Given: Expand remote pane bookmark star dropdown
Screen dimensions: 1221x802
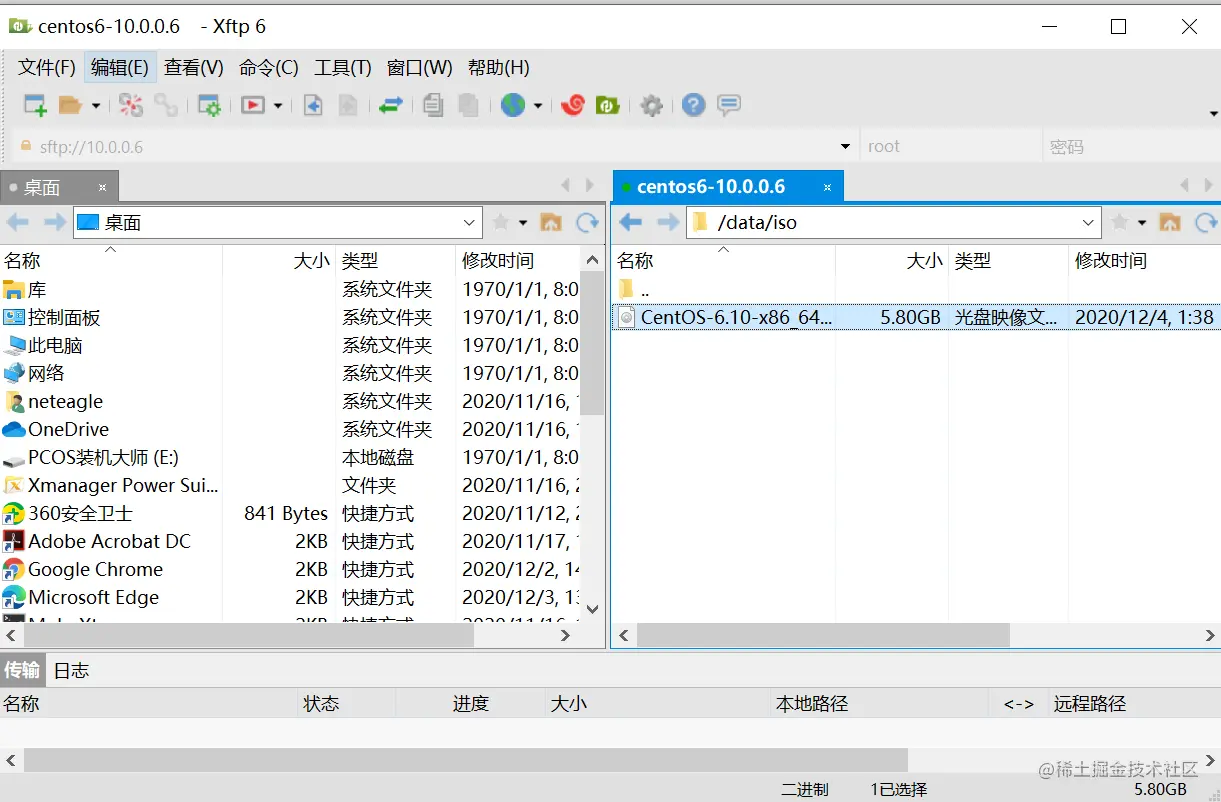Looking at the screenshot, I should click(x=1142, y=222).
